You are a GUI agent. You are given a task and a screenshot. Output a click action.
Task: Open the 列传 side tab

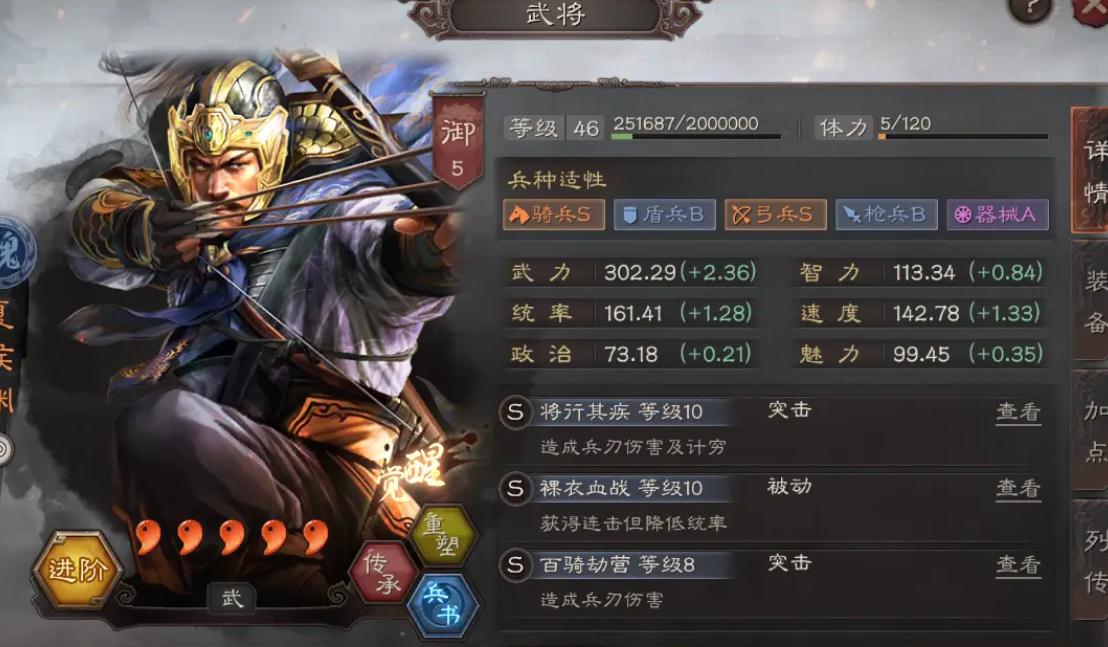click(1092, 561)
